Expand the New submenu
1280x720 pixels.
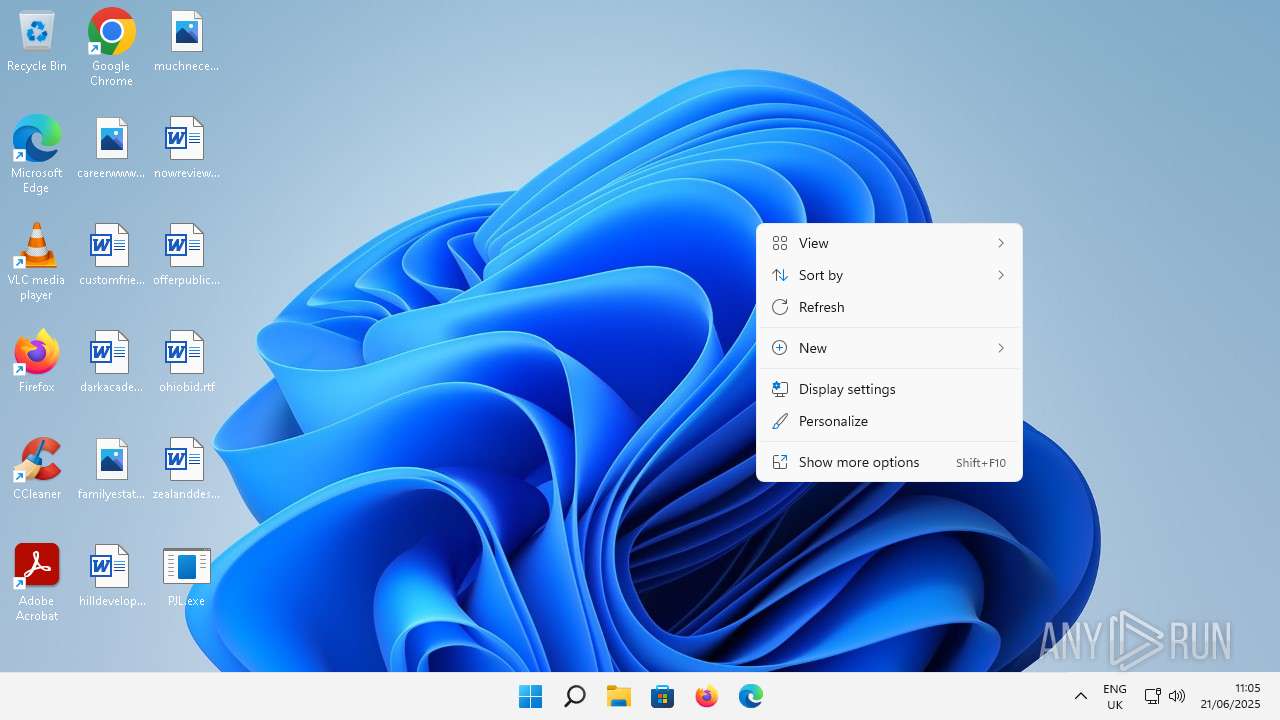tap(889, 348)
